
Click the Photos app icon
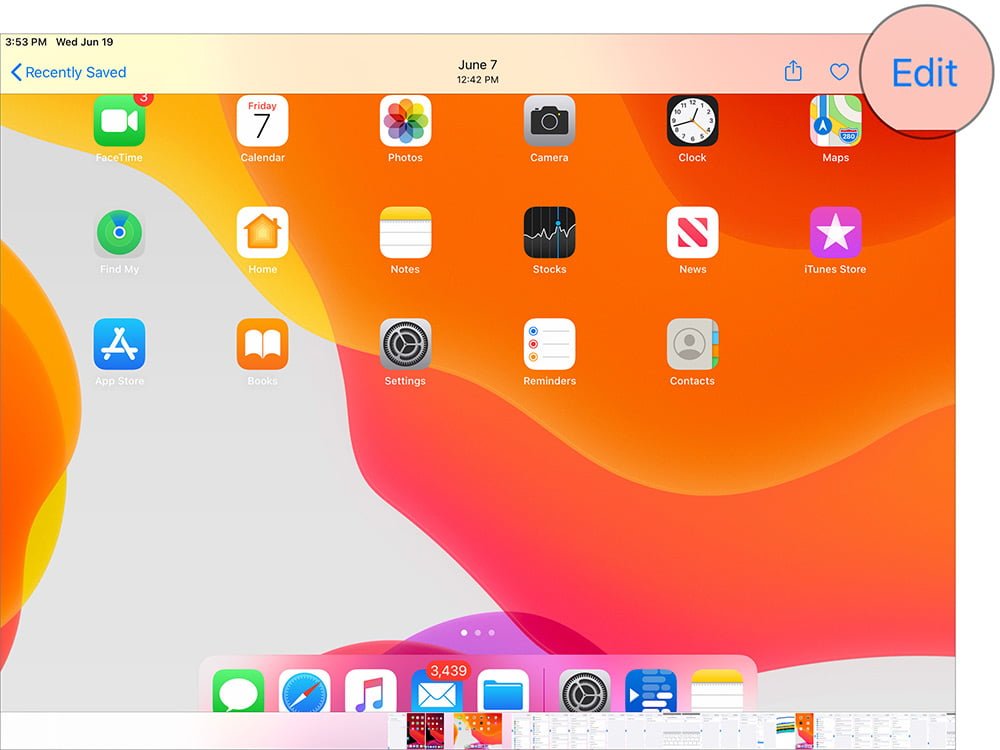coord(406,121)
